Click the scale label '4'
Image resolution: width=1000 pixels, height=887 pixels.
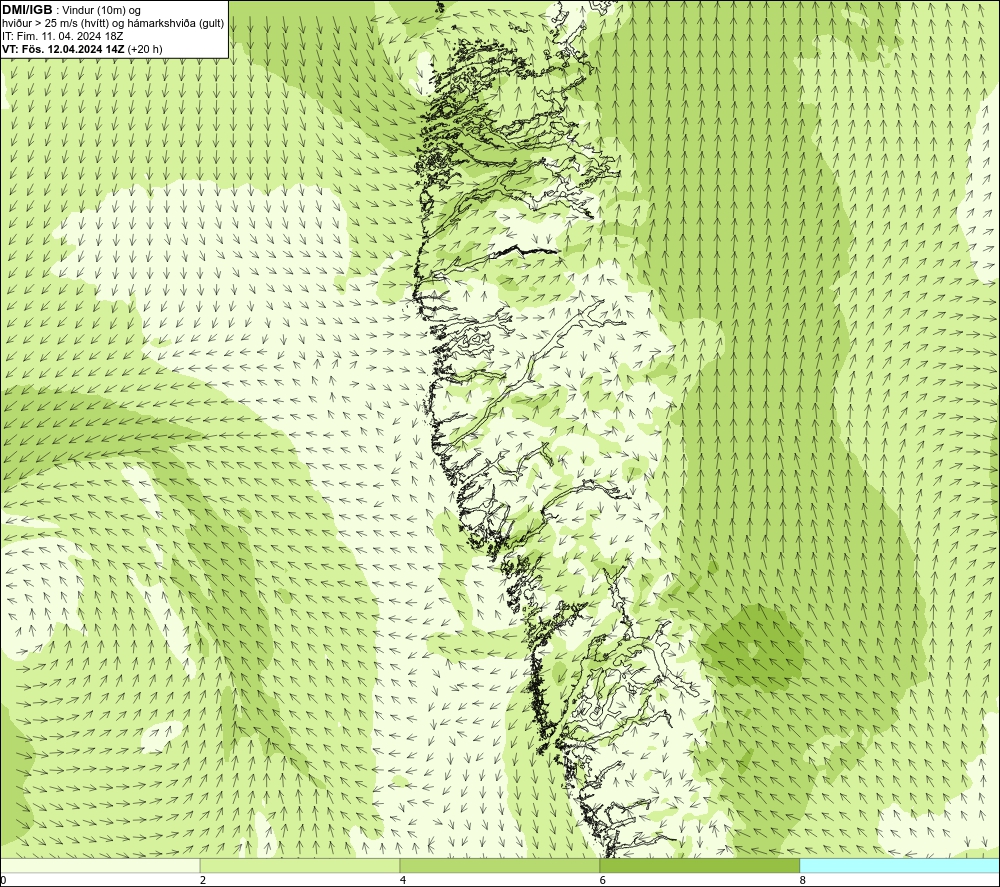(x=402, y=880)
